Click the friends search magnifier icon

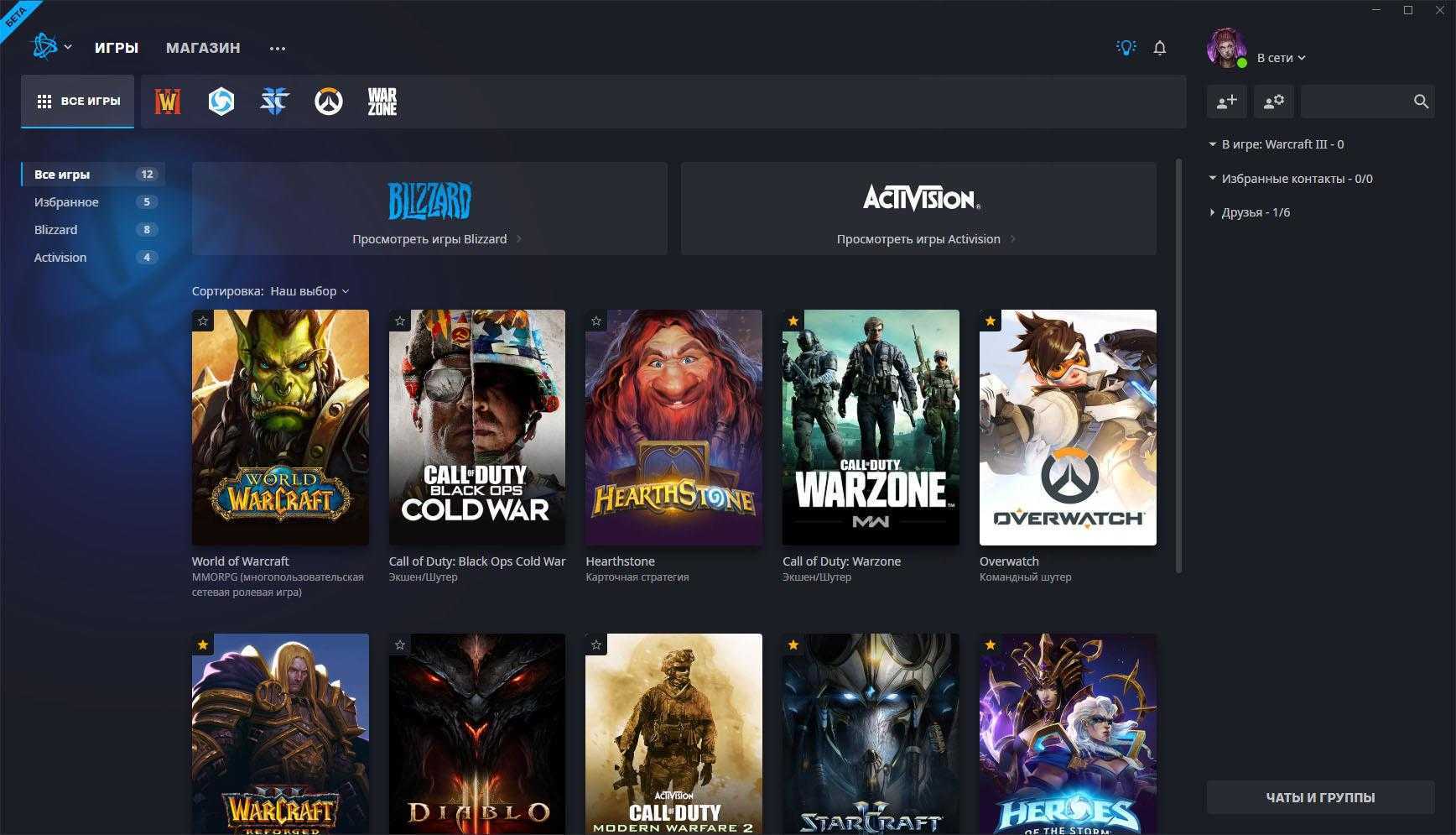1421,102
